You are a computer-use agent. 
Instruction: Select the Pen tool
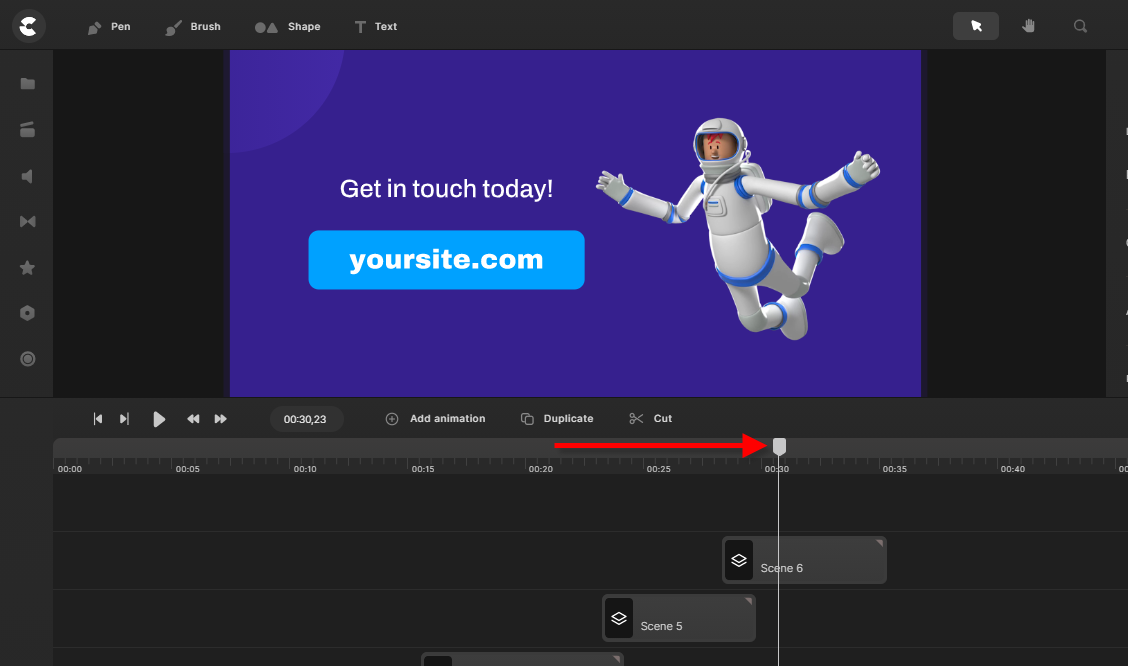click(109, 26)
